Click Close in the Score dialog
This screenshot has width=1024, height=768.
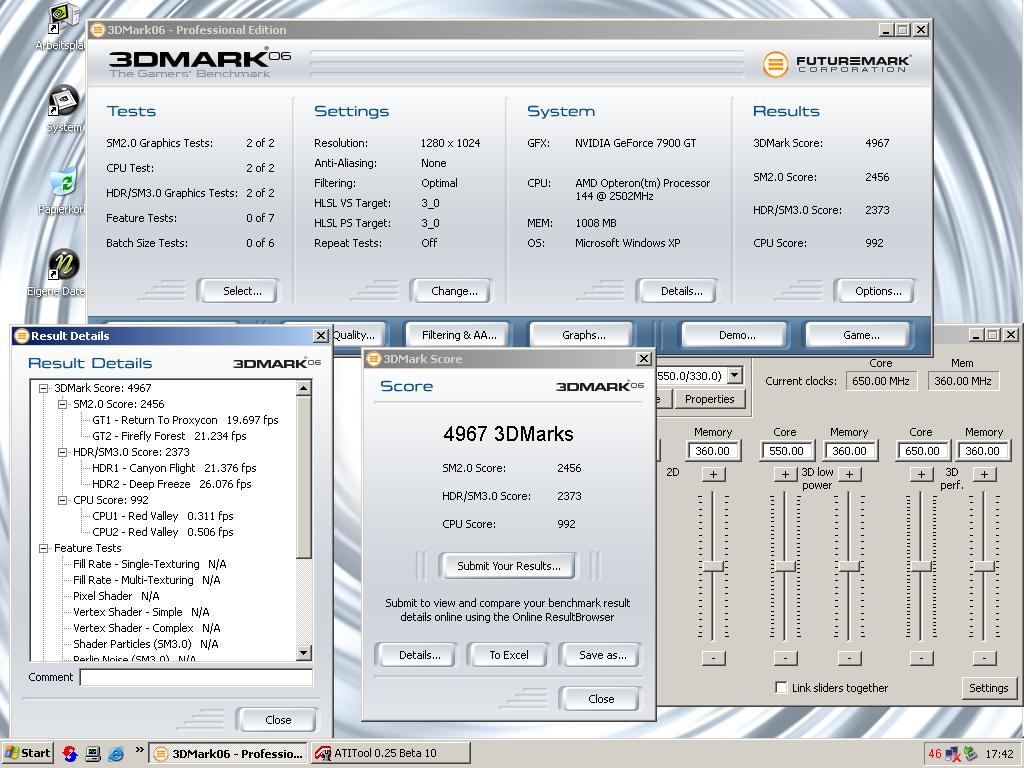click(x=600, y=699)
